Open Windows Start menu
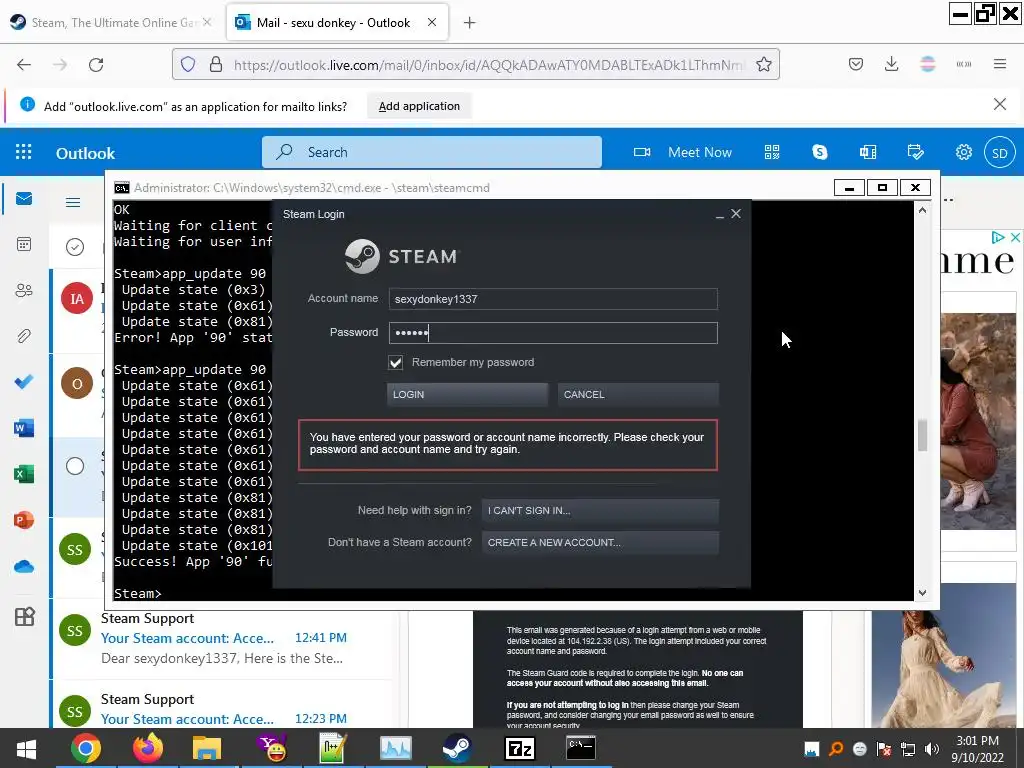Image resolution: width=1024 pixels, height=768 pixels. click(25, 748)
